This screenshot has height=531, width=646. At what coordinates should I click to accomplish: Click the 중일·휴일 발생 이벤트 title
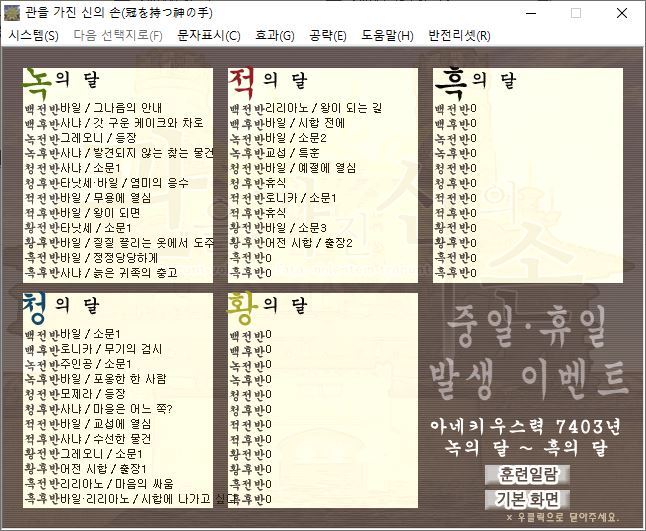(x=529, y=353)
